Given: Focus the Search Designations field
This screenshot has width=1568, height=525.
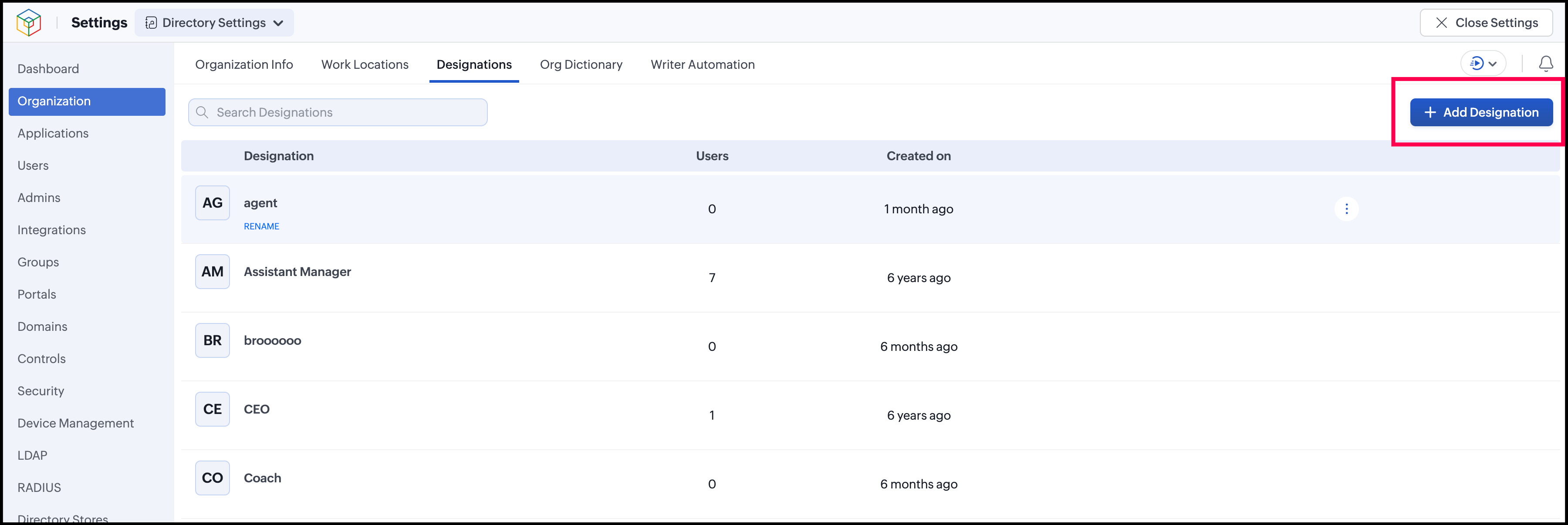Looking at the screenshot, I should [338, 113].
